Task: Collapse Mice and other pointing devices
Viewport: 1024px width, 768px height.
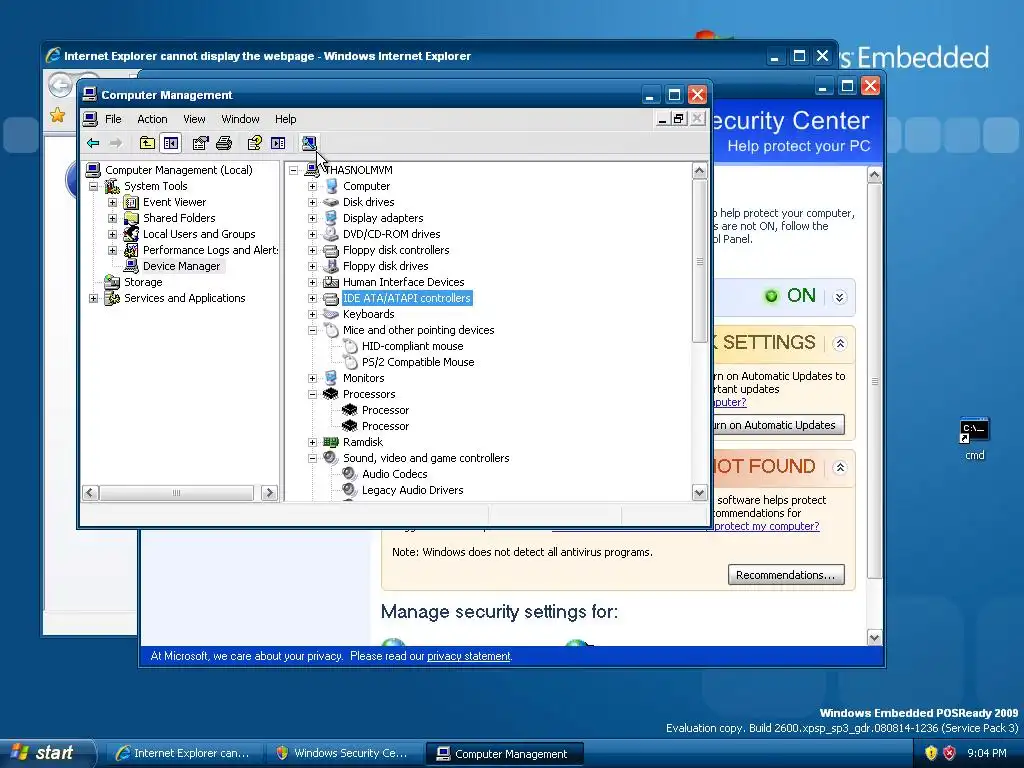Action: (312, 330)
